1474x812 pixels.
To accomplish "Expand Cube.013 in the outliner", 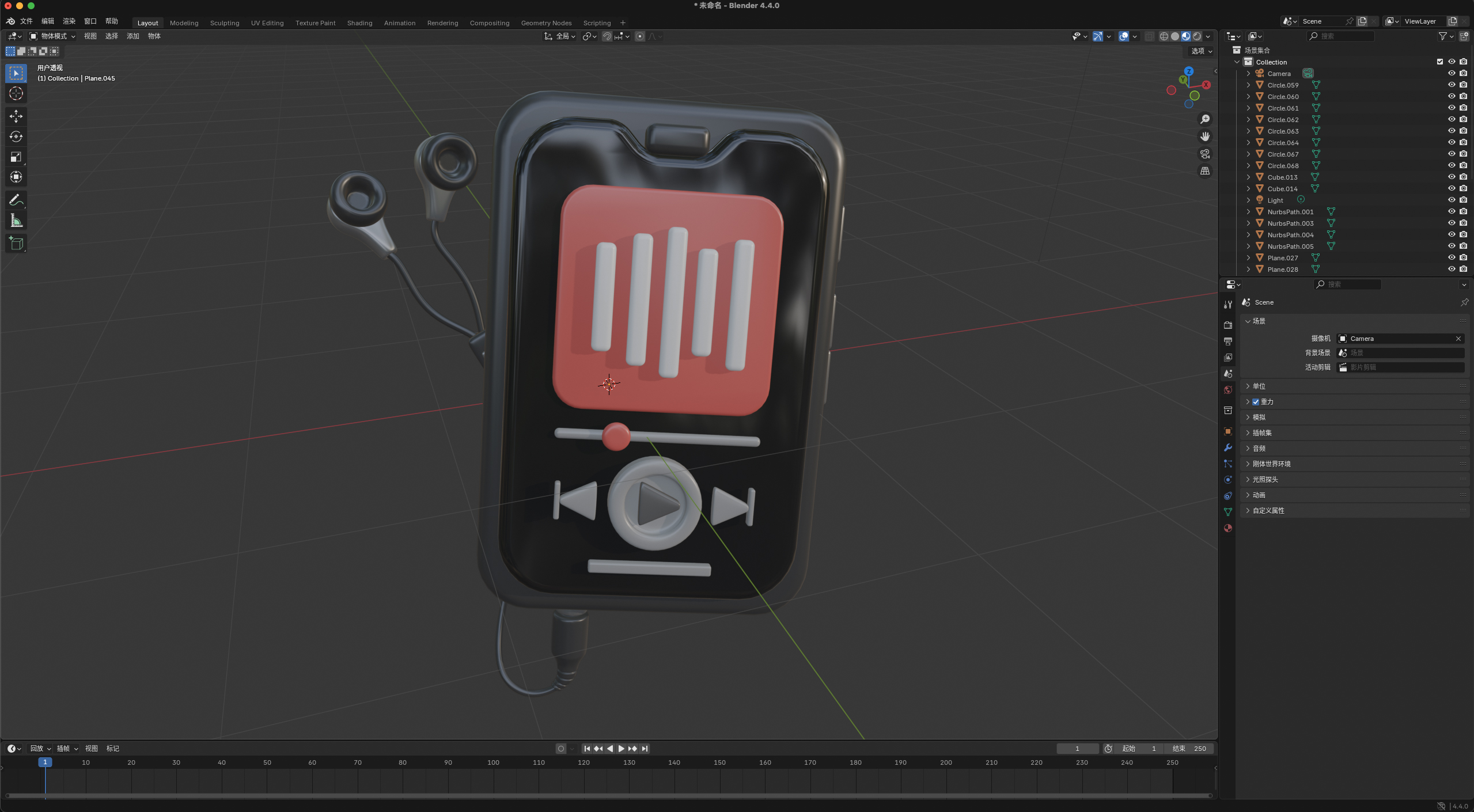I will 1248,177.
